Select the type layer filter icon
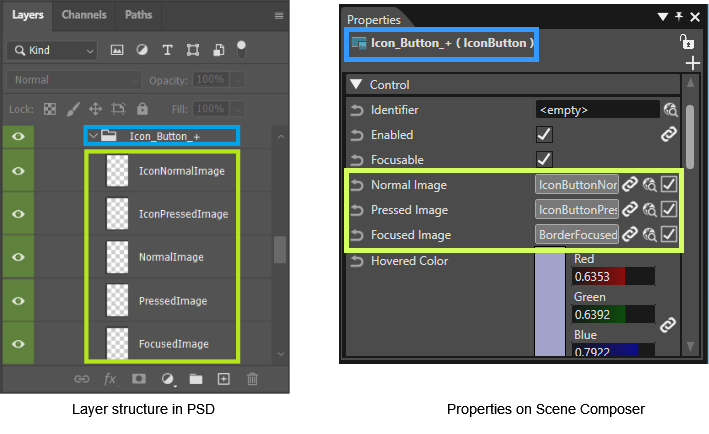 tap(167, 50)
